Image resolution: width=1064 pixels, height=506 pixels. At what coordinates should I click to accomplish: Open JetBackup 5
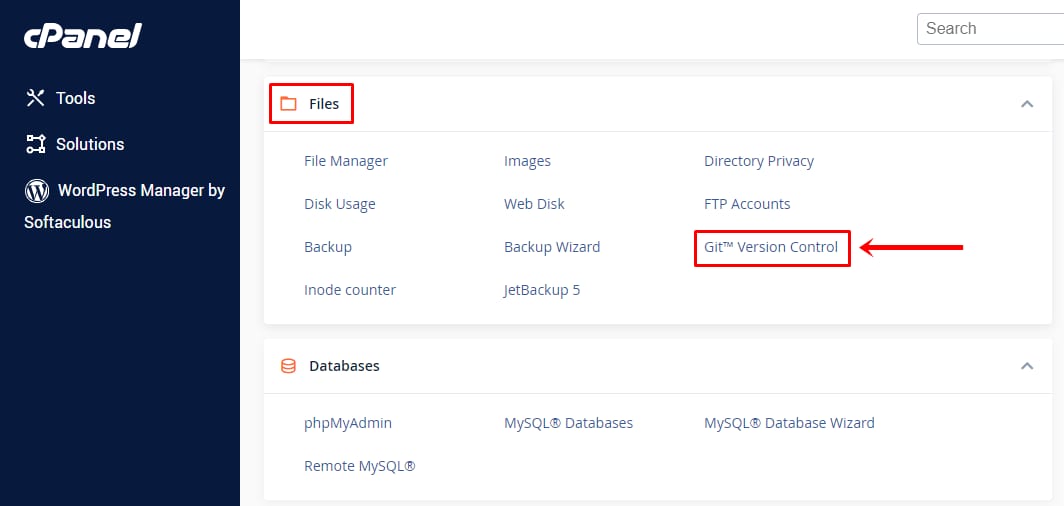[x=542, y=290]
